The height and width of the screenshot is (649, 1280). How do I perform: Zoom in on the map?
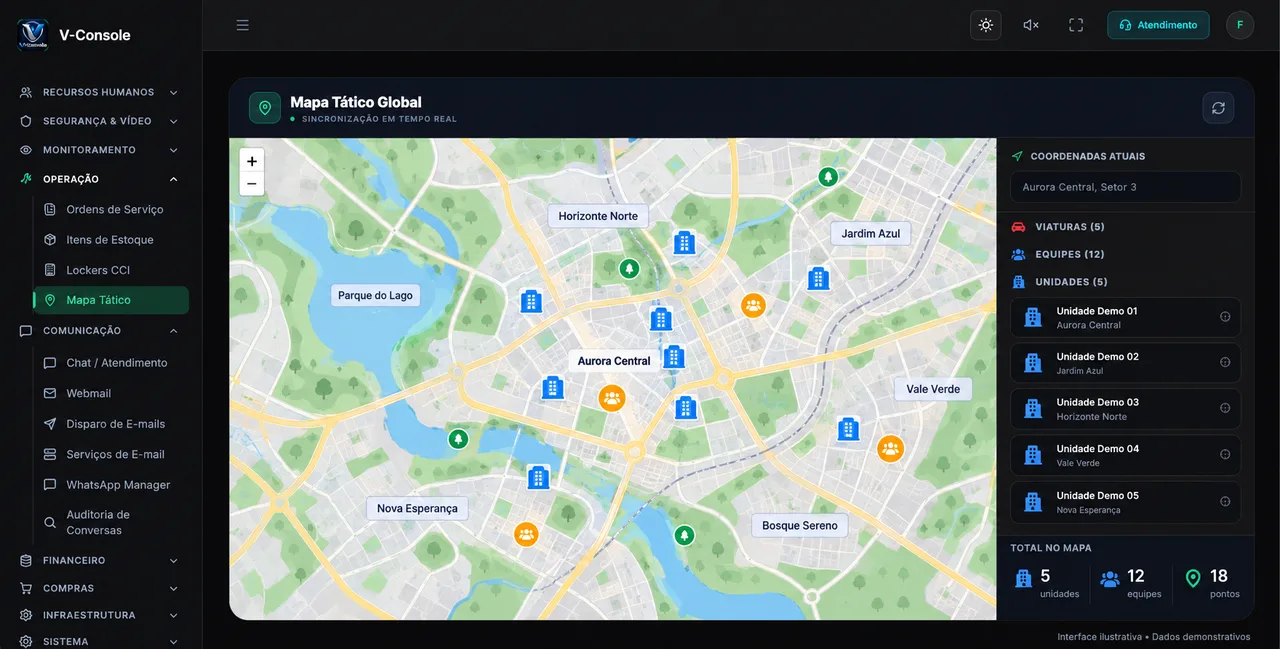click(252, 161)
